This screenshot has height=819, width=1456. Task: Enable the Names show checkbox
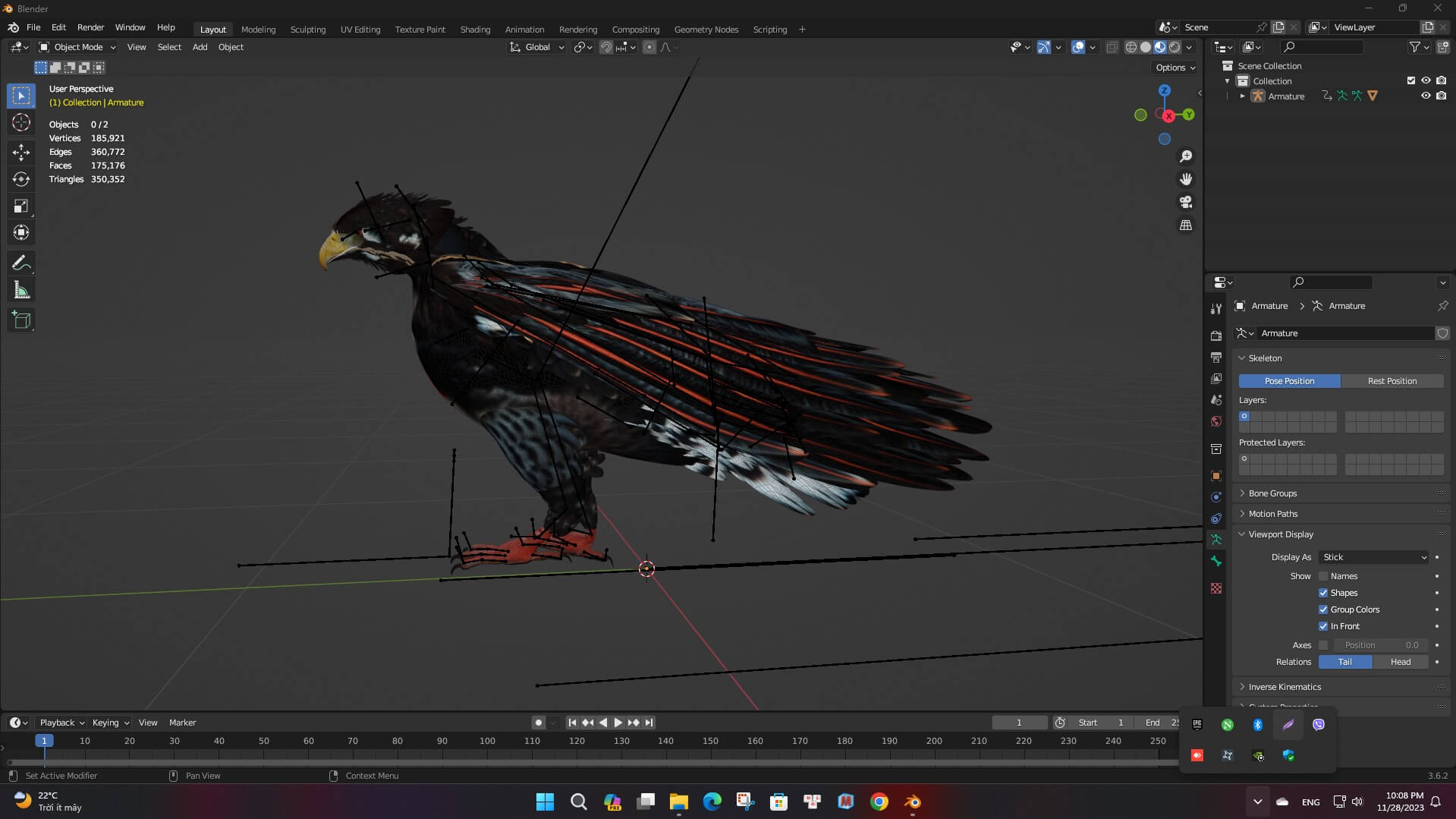1323,576
